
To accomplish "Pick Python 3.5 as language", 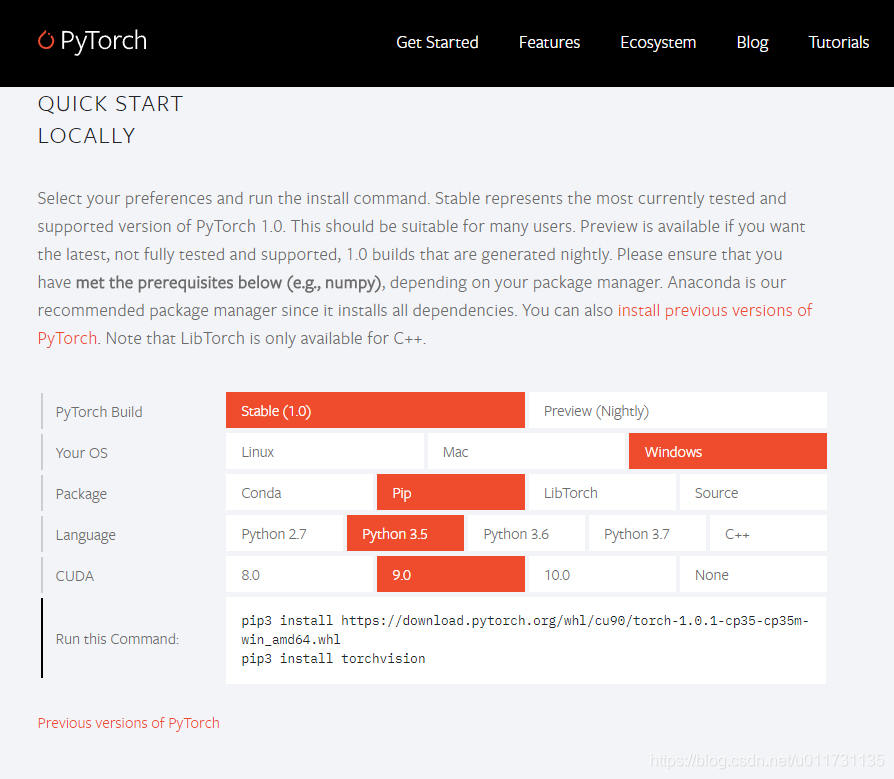I will tap(405, 533).
